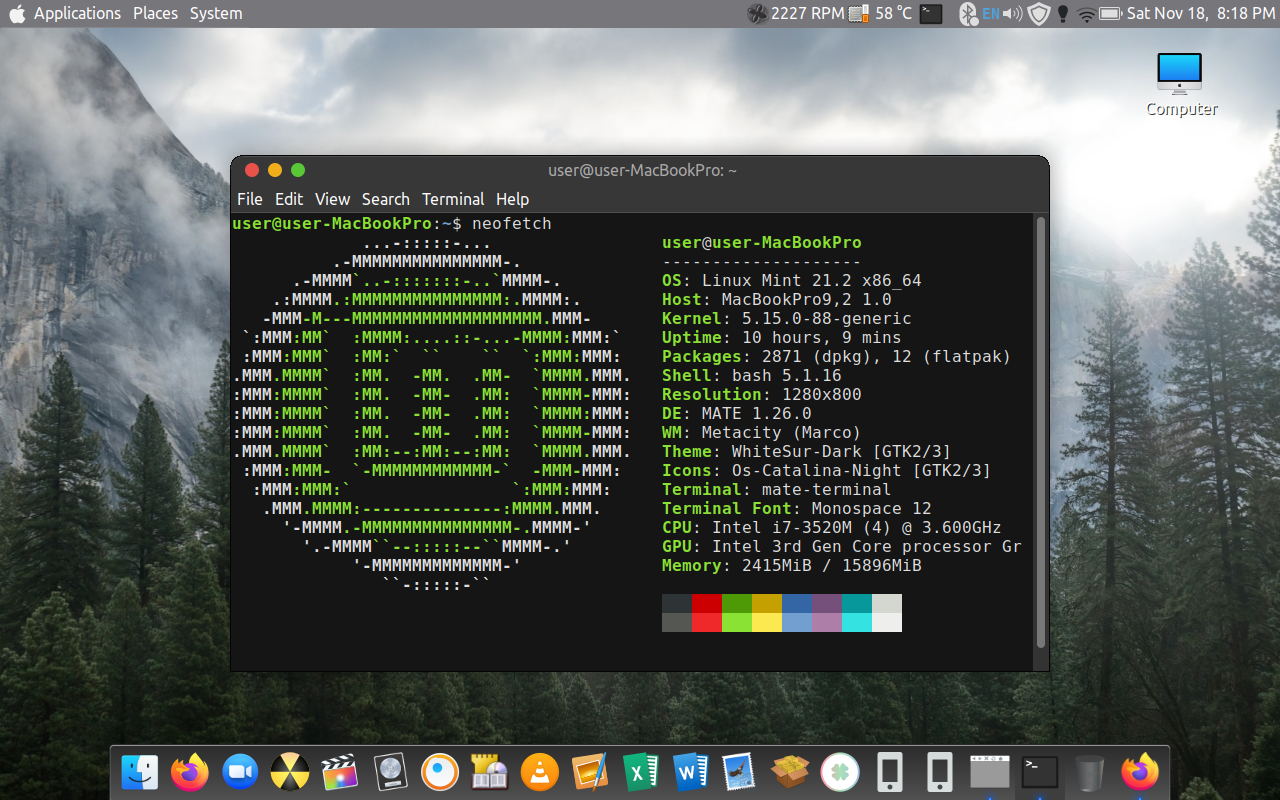Open the cardboard box package dock icon
Viewport: 1280px width, 800px height.
[x=790, y=772]
